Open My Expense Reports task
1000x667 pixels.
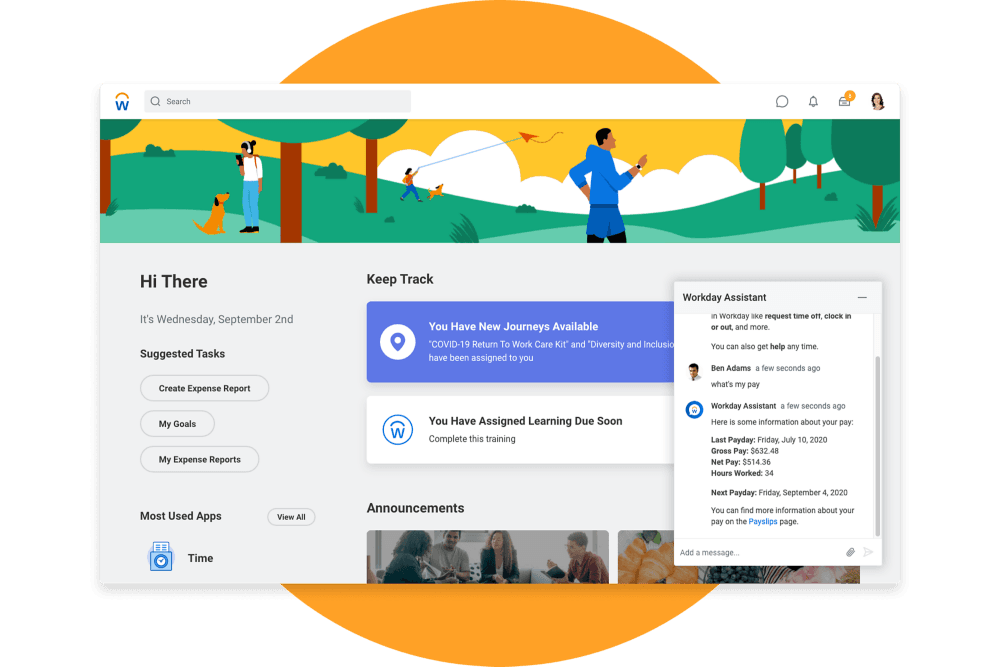[x=200, y=459]
